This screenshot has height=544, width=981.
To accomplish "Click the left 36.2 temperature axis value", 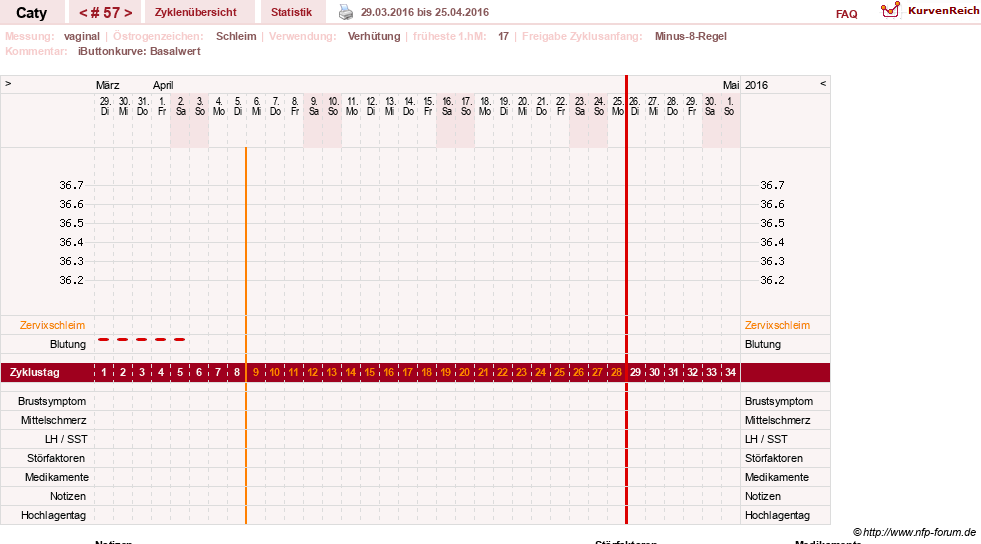I will [71, 280].
